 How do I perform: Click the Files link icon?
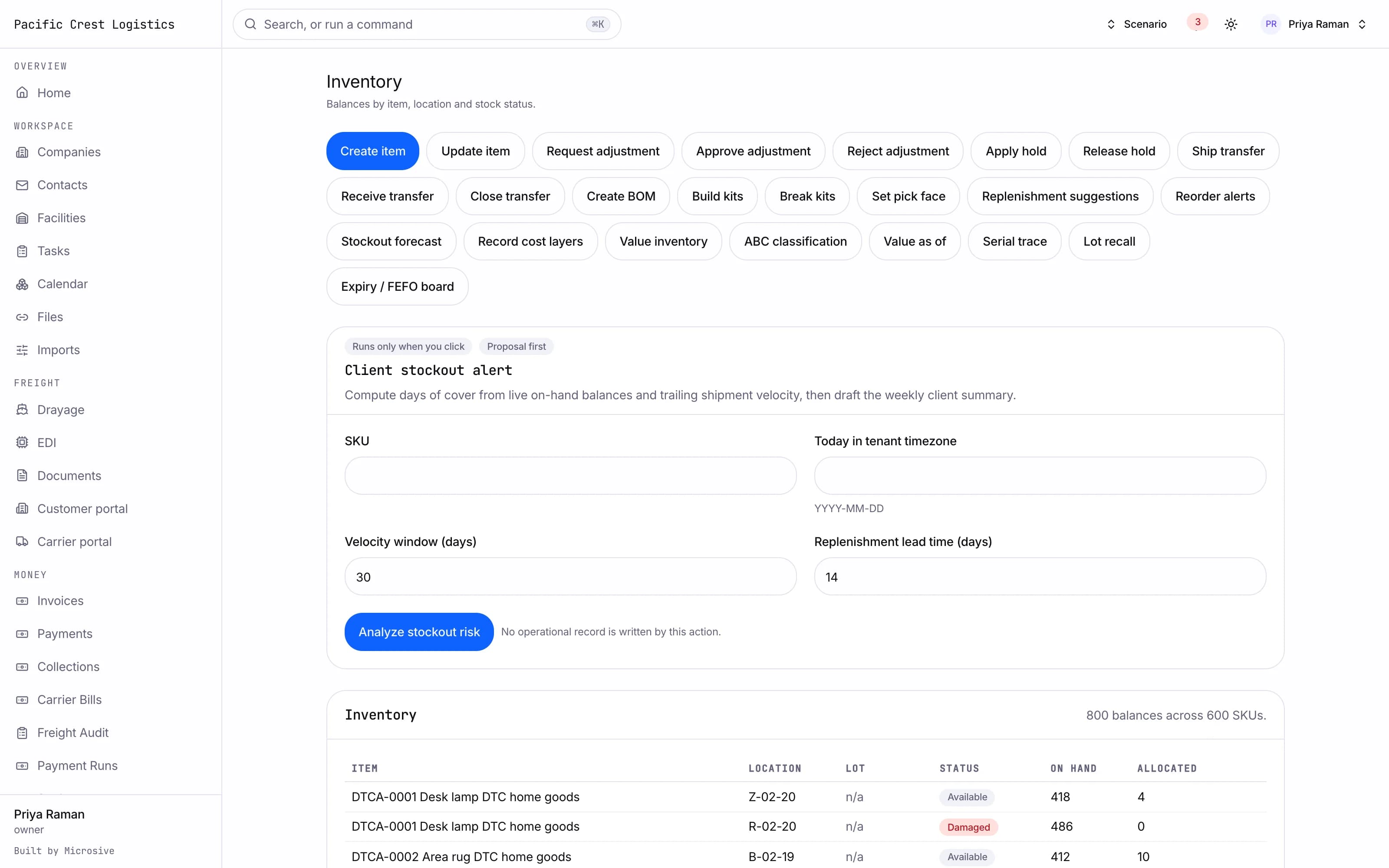(22, 317)
